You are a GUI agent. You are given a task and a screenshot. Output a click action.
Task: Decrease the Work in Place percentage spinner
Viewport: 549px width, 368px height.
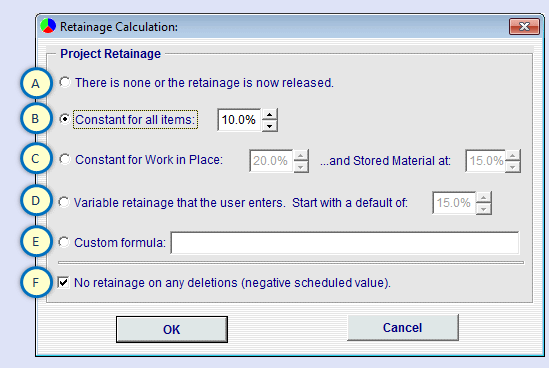click(x=301, y=167)
